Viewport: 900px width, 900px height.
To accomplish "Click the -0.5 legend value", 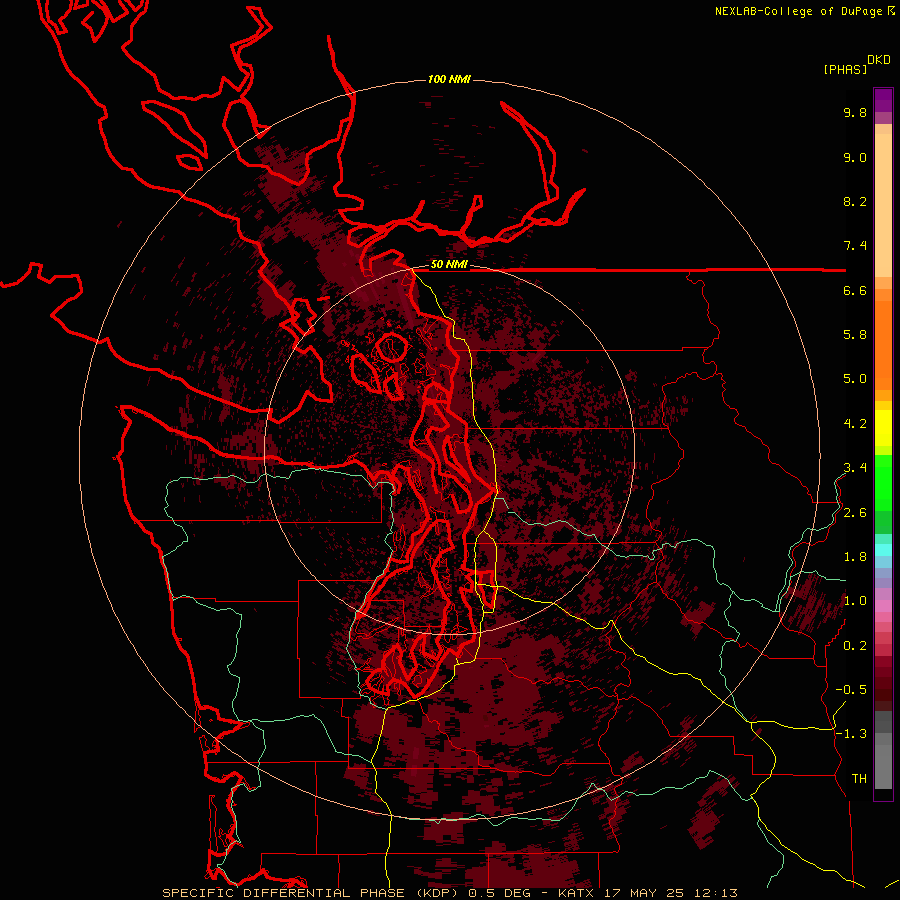I will tap(851, 690).
